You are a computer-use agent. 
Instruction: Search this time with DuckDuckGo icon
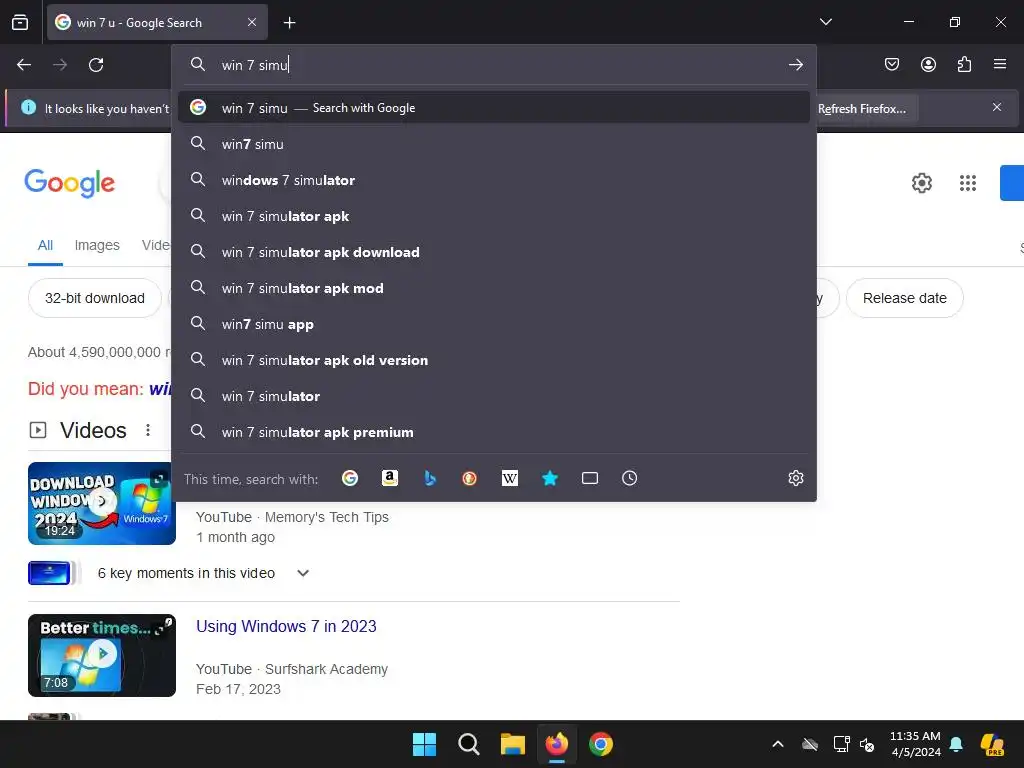coord(470,479)
